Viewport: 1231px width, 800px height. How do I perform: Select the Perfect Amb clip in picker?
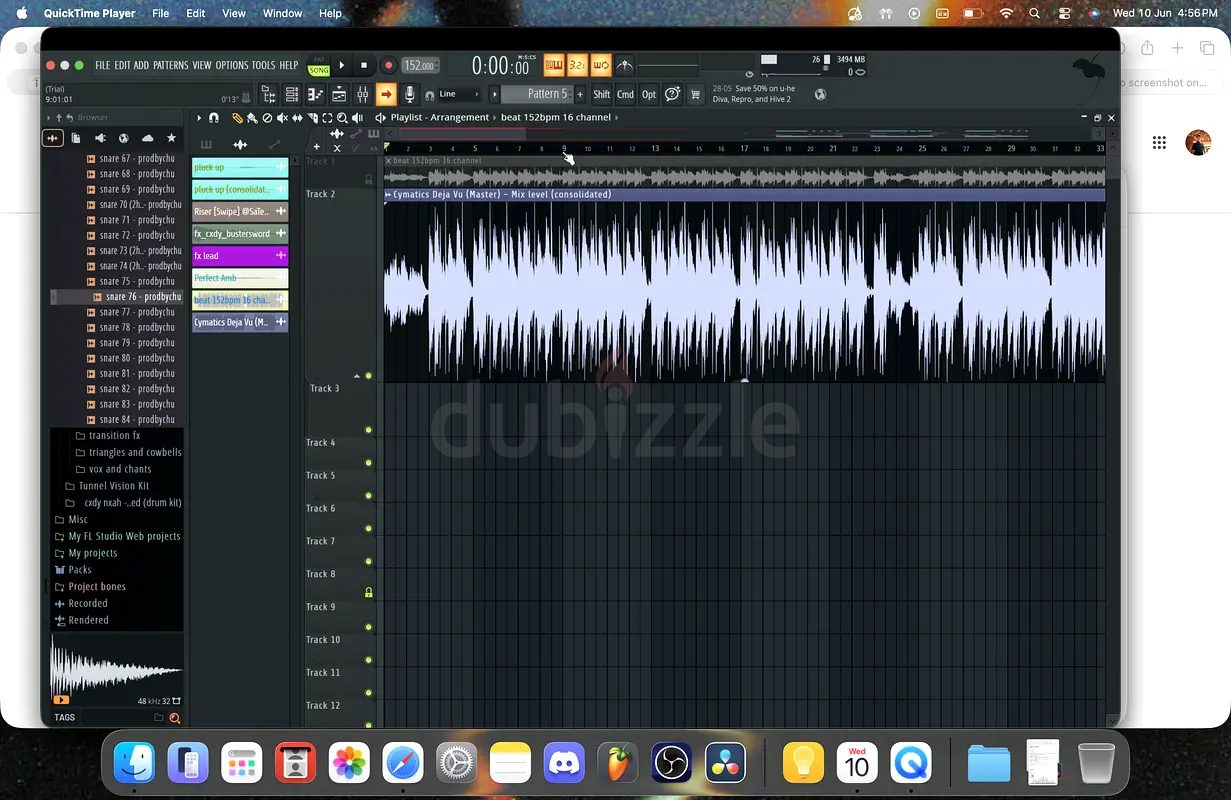pyautogui.click(x=240, y=278)
